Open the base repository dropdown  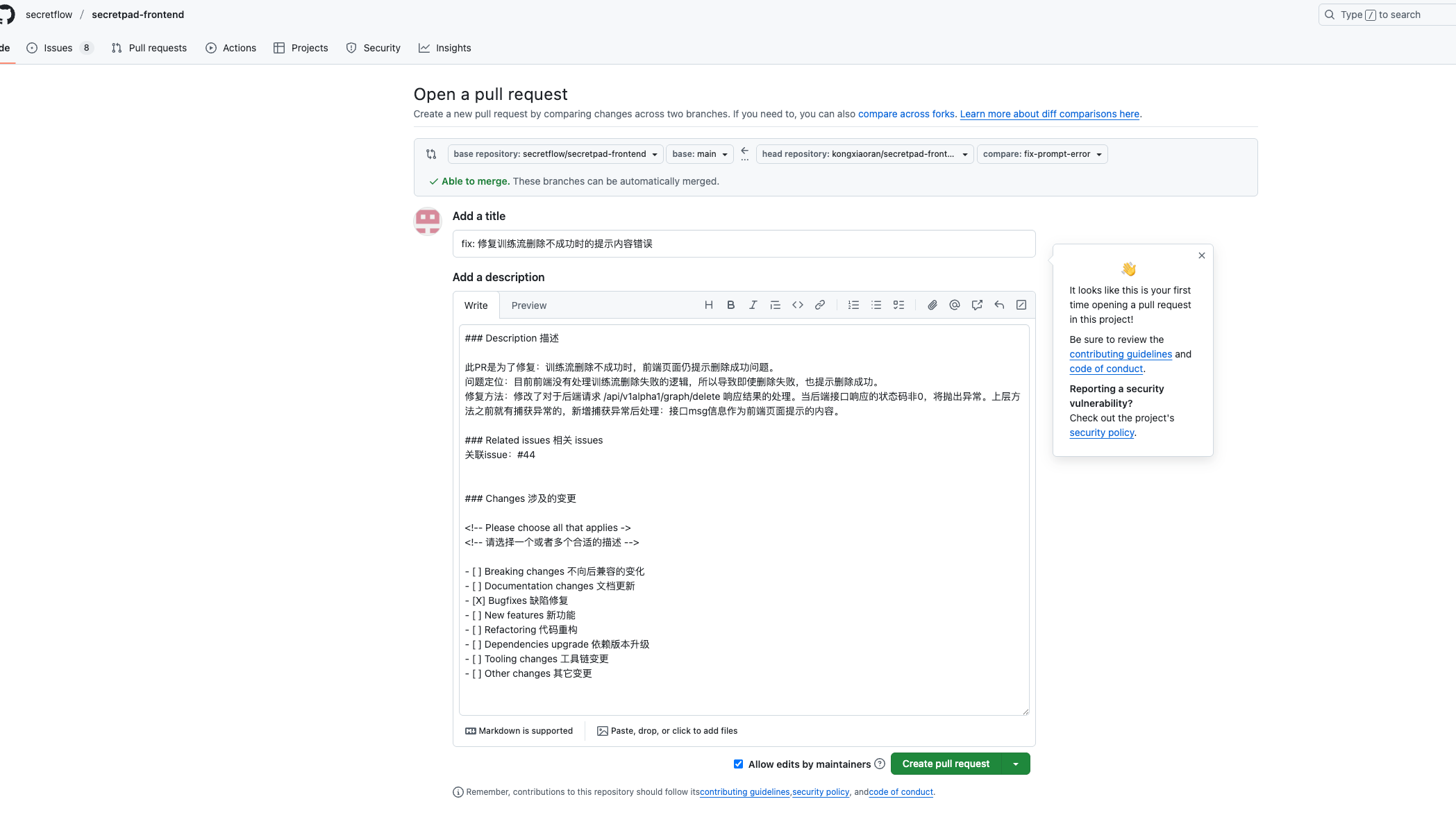pos(555,154)
